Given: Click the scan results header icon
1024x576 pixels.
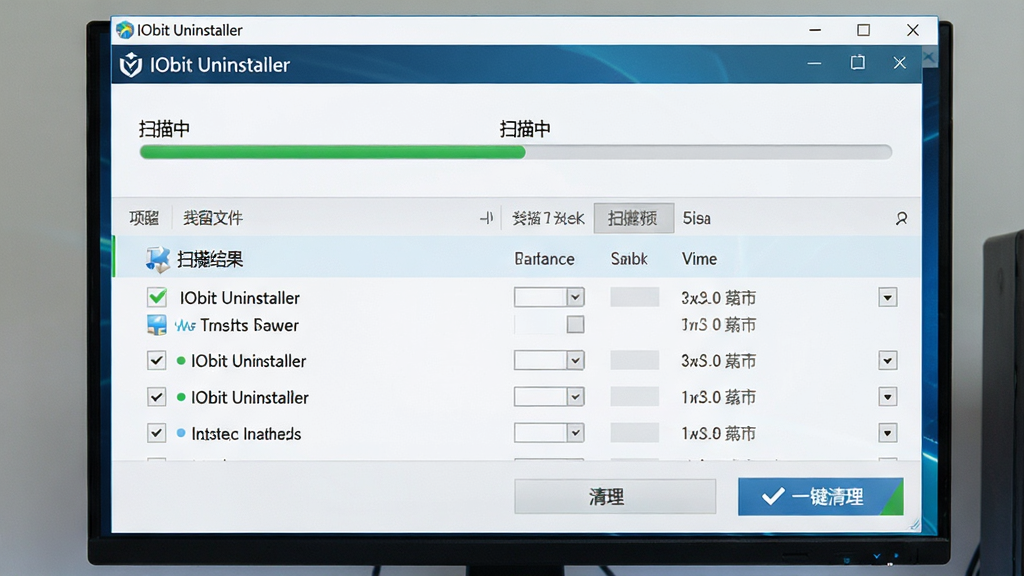Looking at the screenshot, I should click(157, 259).
